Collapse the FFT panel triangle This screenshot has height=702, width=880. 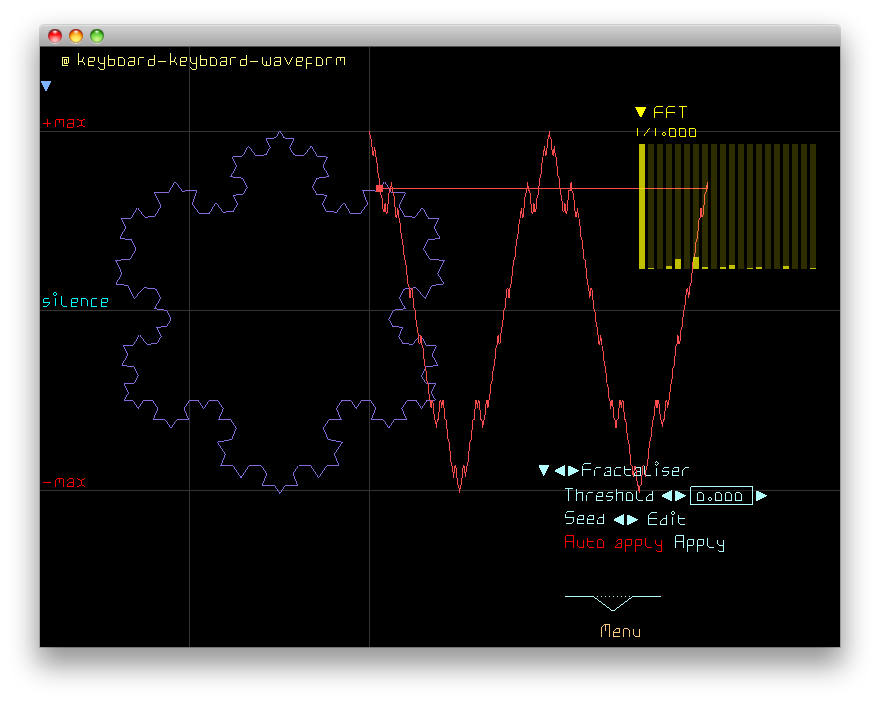coord(641,113)
